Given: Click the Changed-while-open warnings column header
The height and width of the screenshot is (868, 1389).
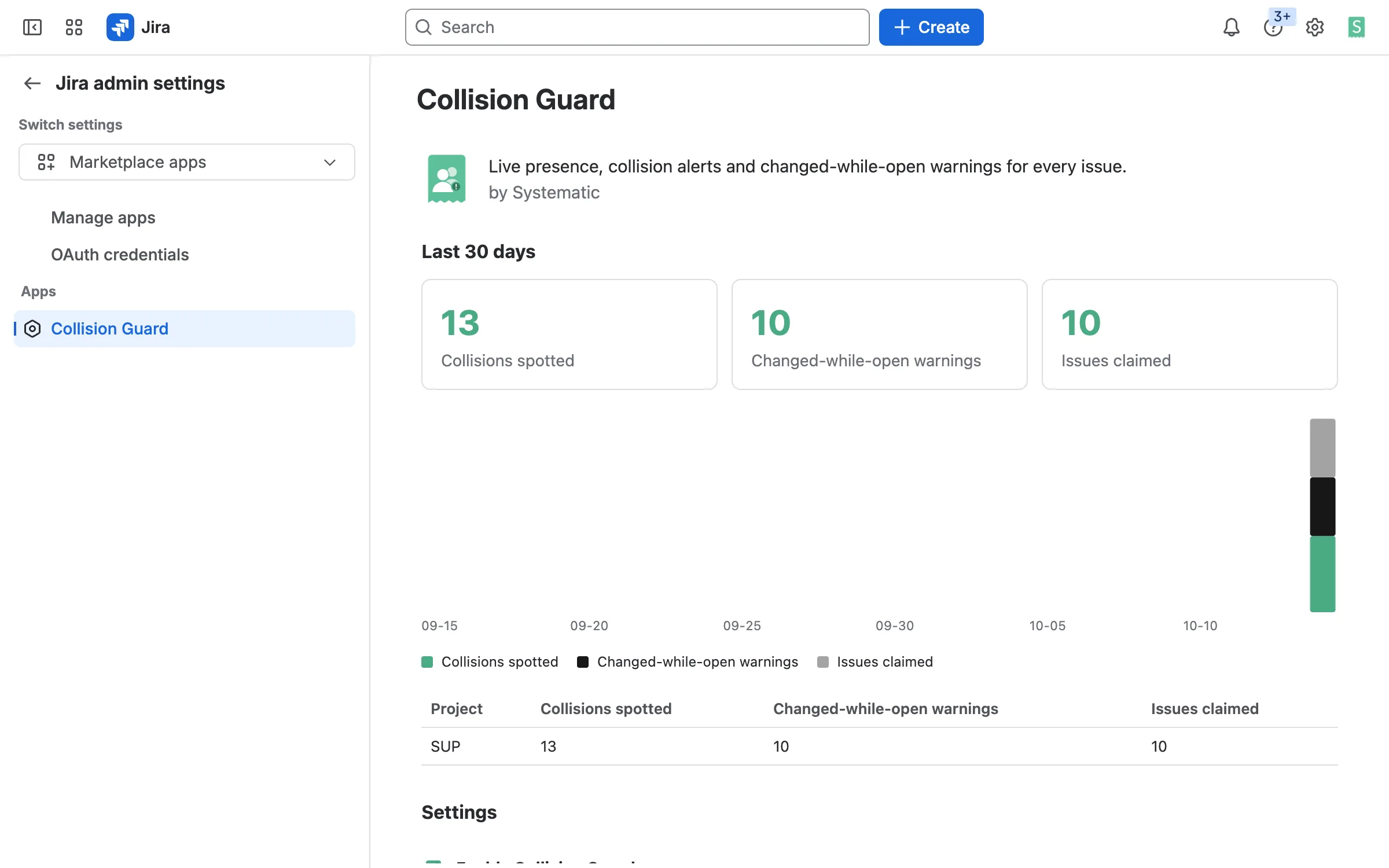Looking at the screenshot, I should (885, 709).
